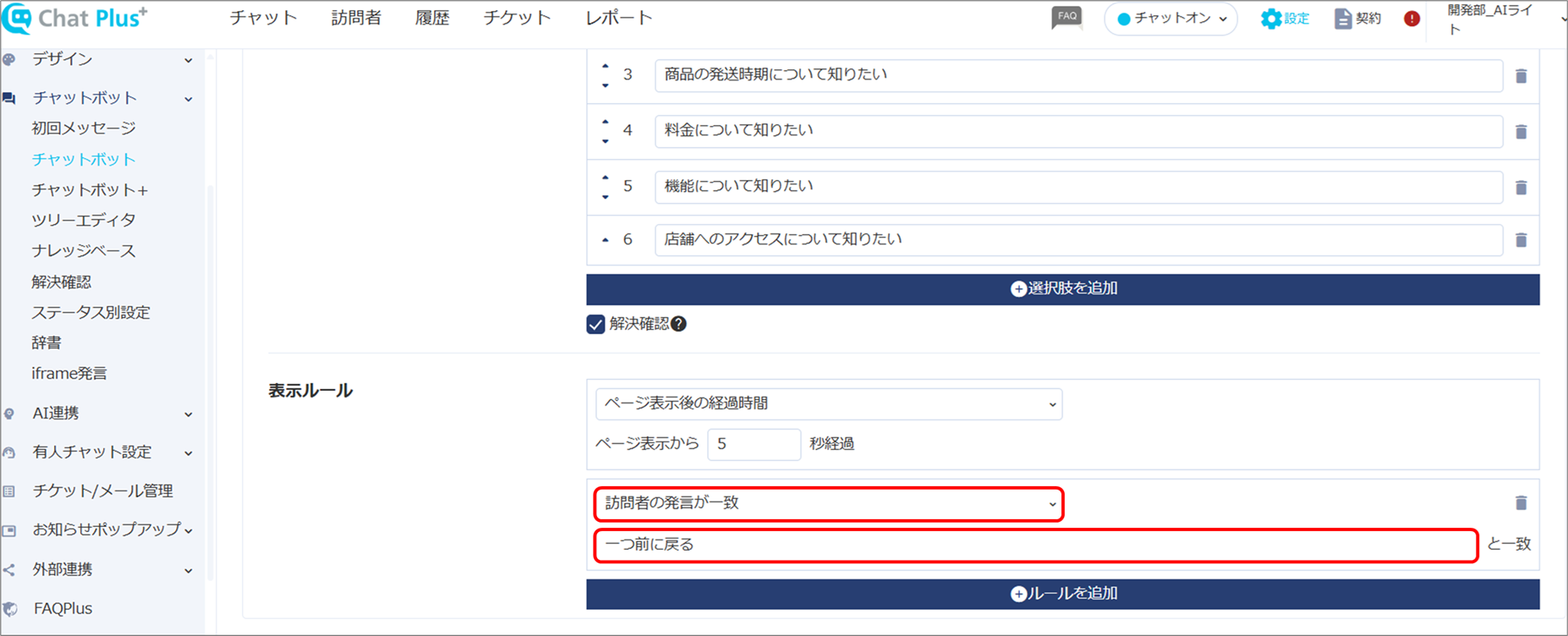The height and width of the screenshot is (636, 1568).
Task: Expand the デザイン sidebar section
Action: pos(188,60)
